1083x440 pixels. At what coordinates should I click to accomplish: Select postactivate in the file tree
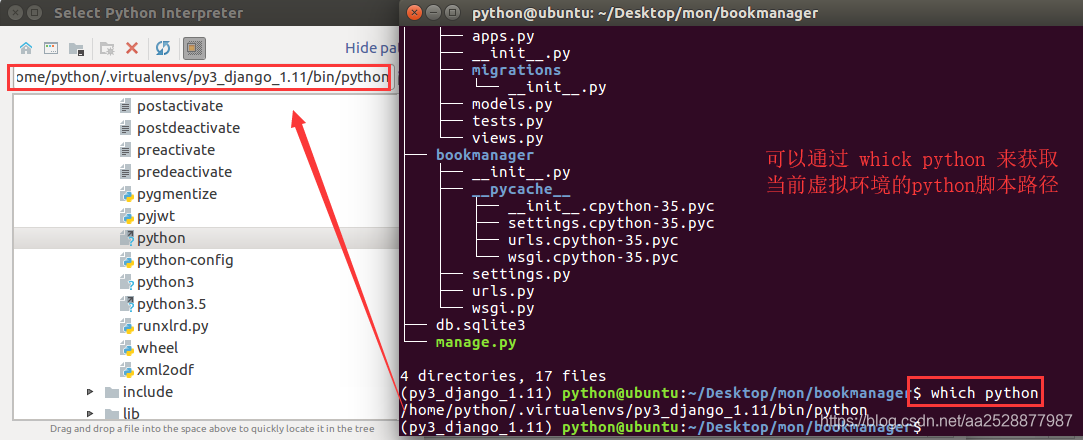[180, 106]
